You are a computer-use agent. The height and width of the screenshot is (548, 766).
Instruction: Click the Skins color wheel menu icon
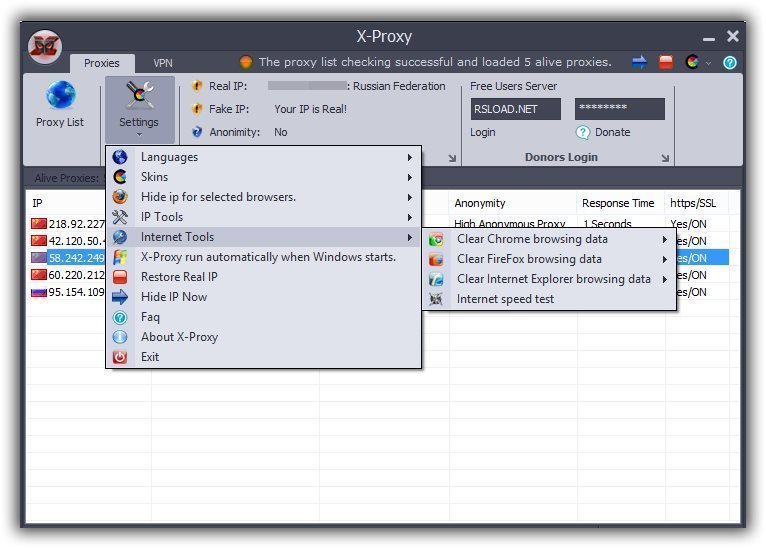pyautogui.click(x=120, y=177)
